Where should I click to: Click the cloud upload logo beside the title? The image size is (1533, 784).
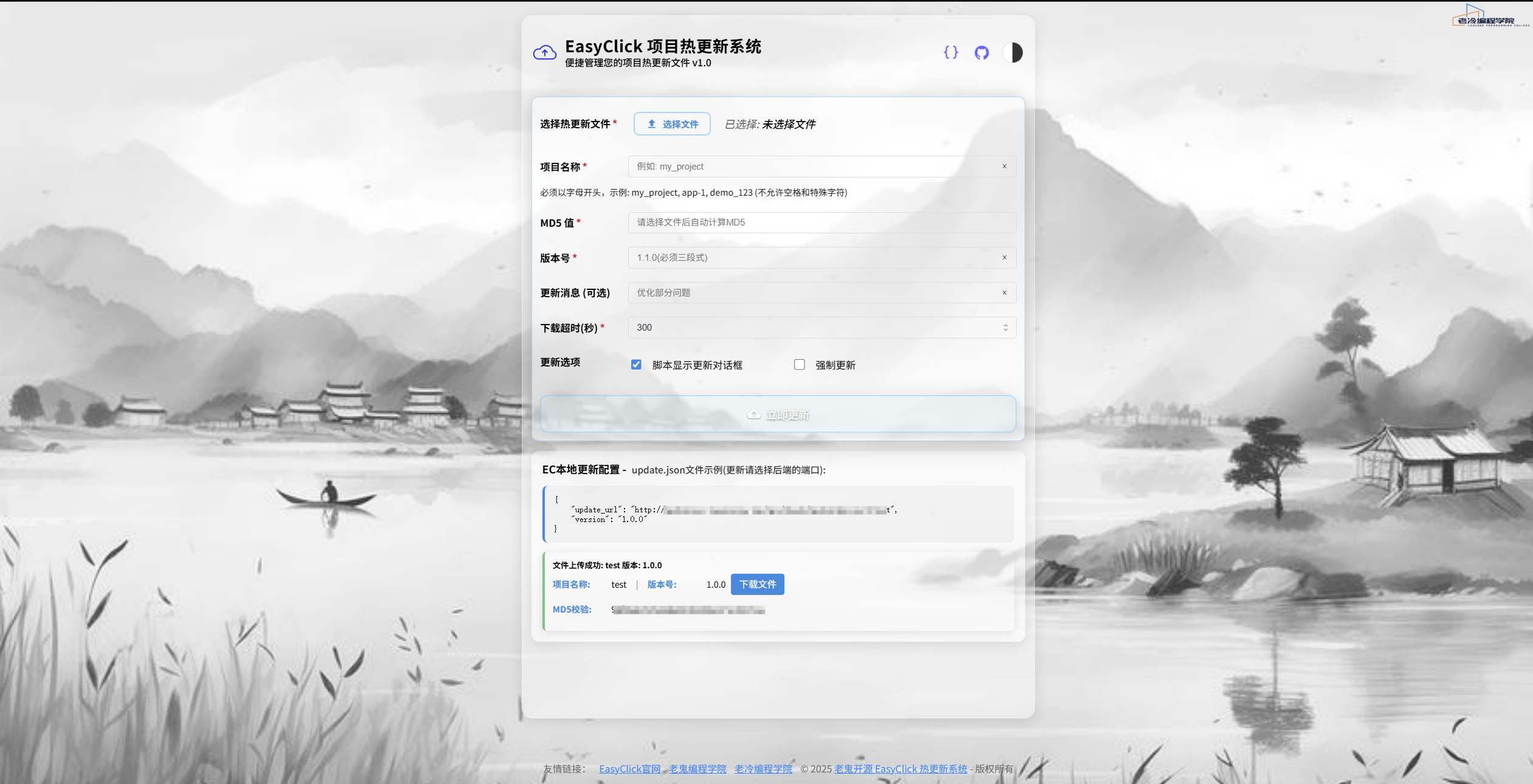[544, 52]
